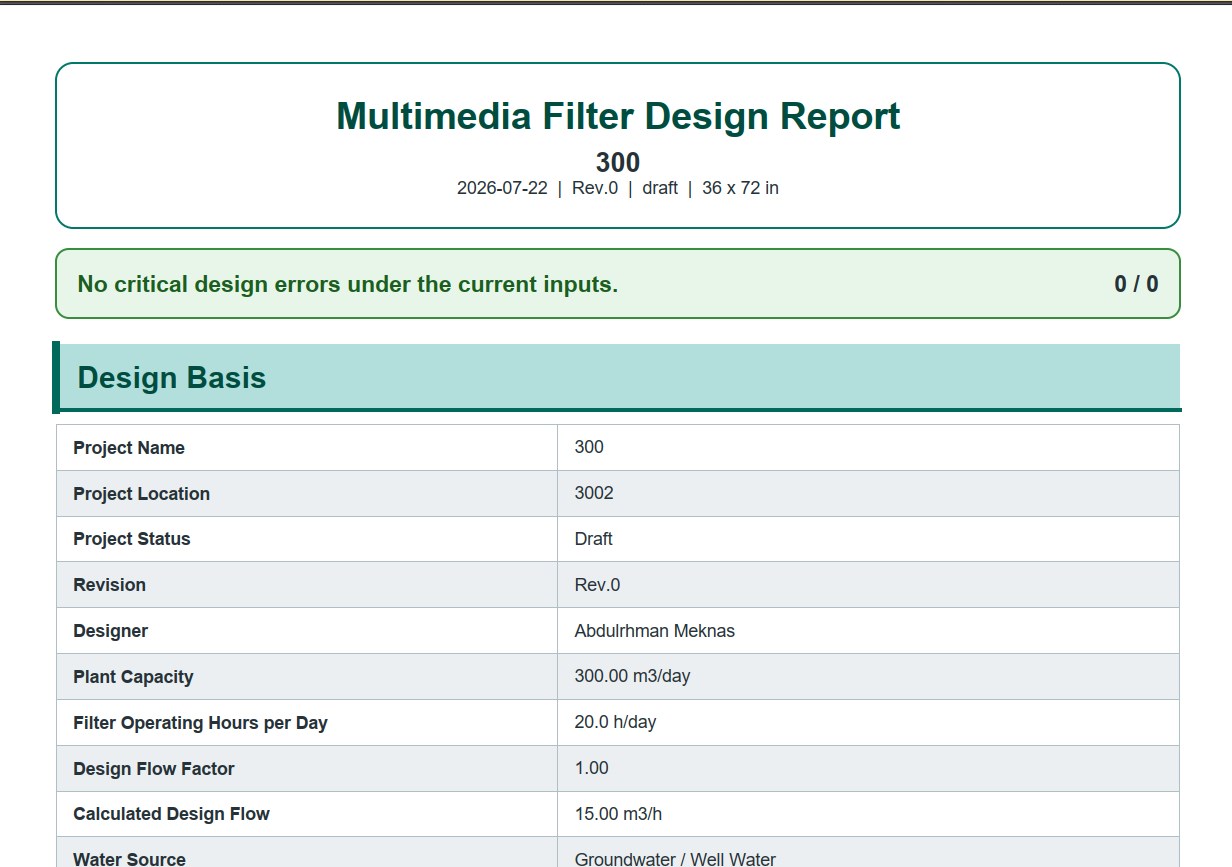Click the '0 / 0' error counter
The image size is (1232, 867).
[1136, 284]
